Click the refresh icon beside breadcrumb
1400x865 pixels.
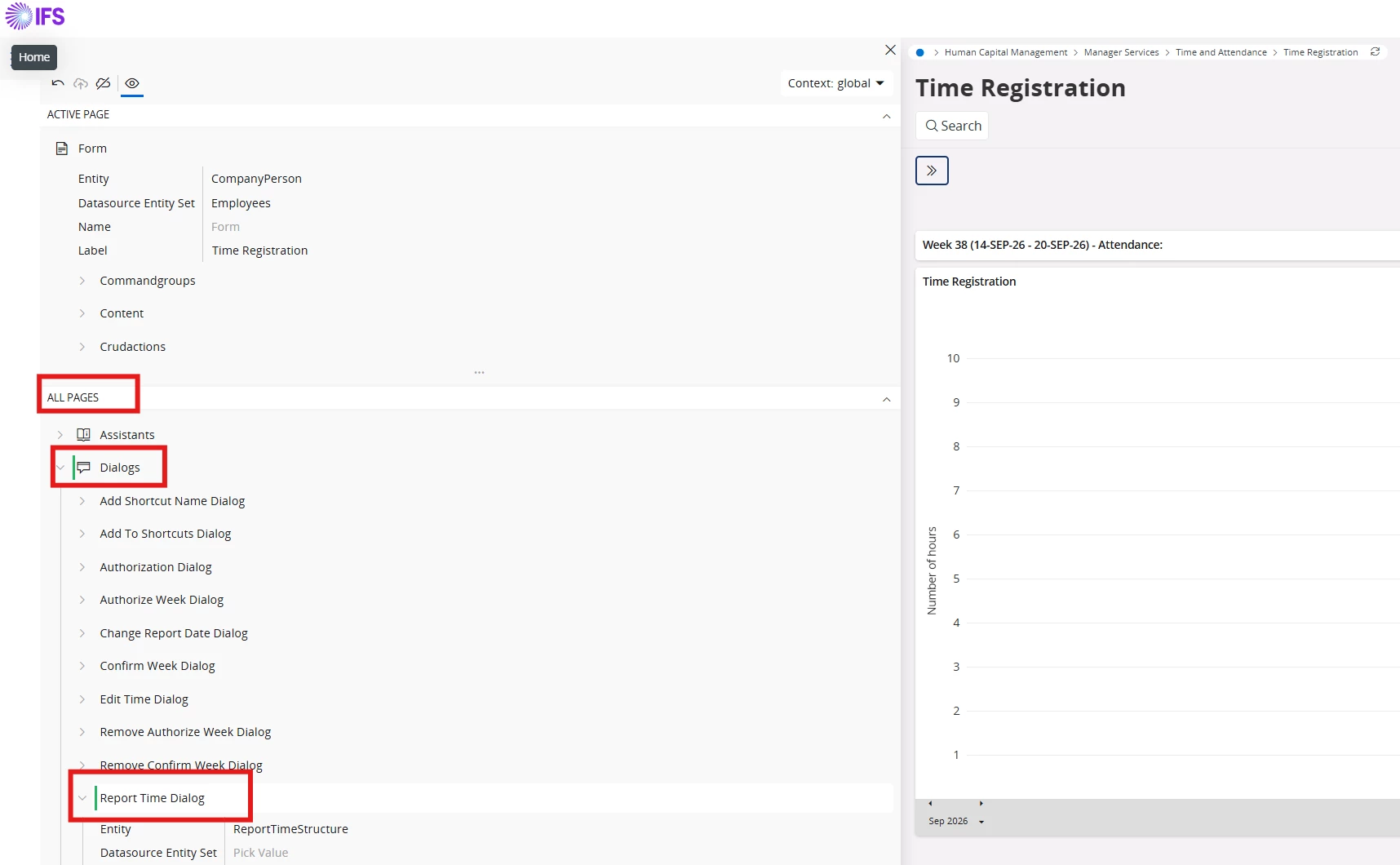1375,51
